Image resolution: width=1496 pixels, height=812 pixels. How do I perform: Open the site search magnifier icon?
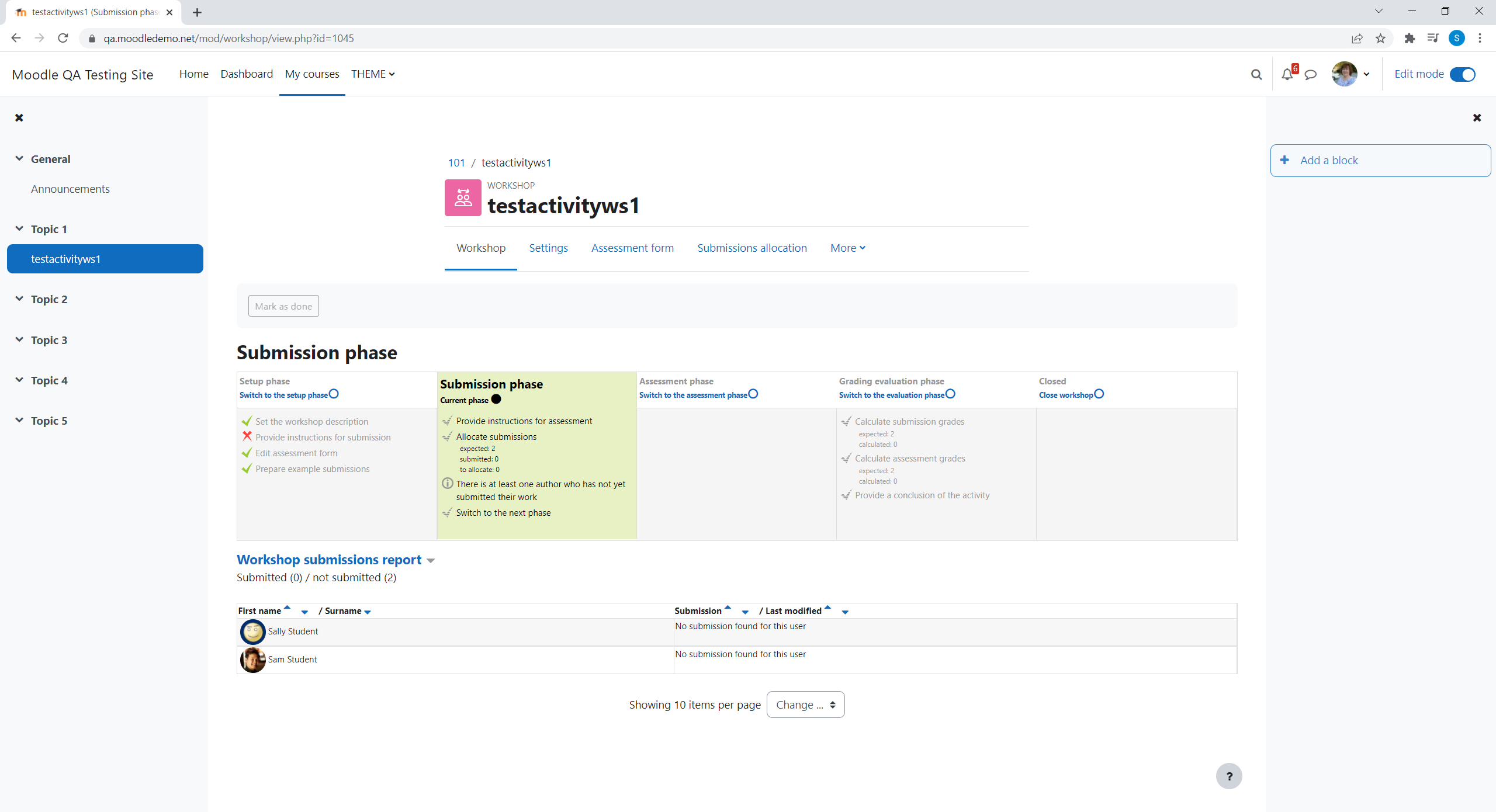tap(1256, 74)
